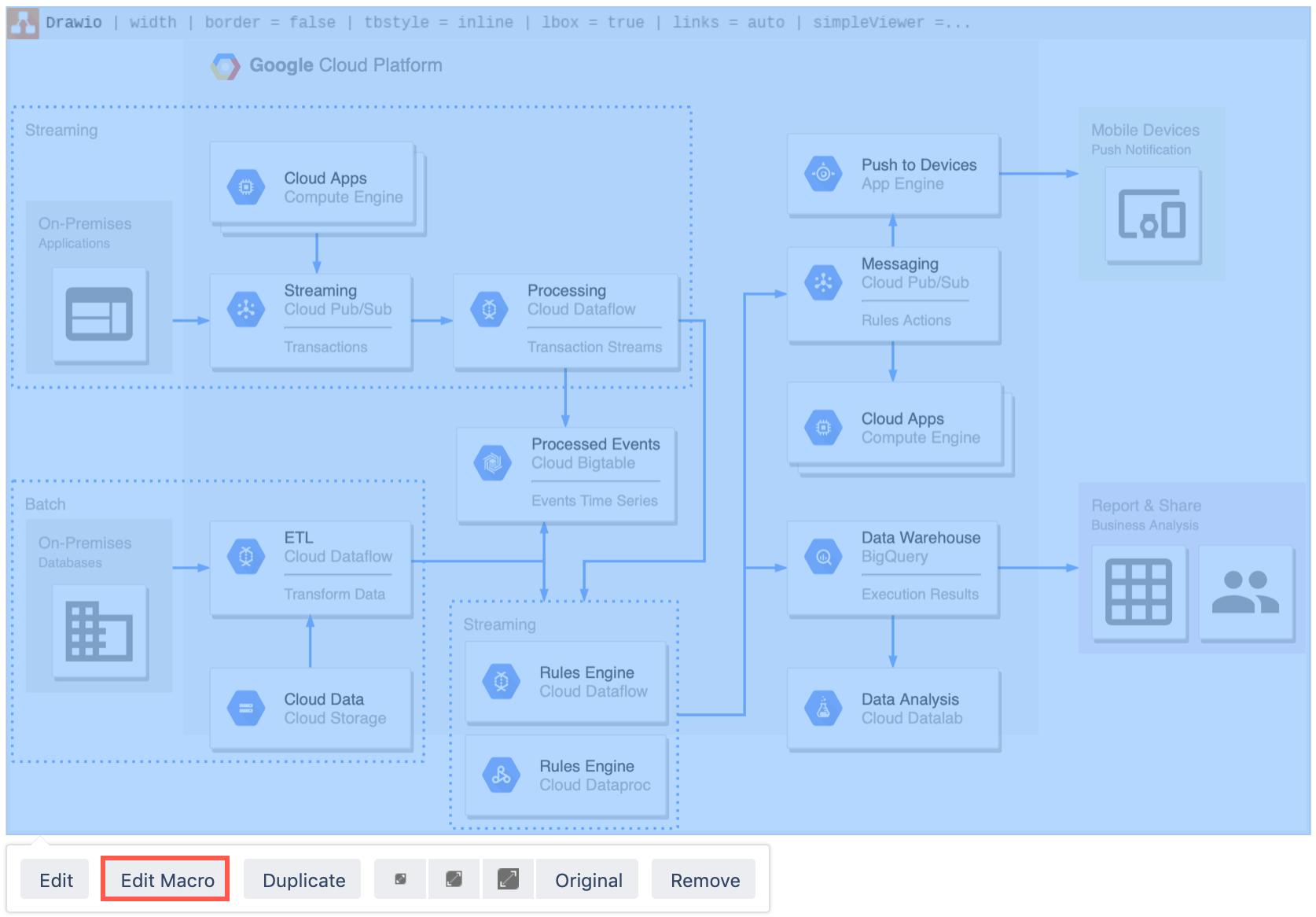Select the medium diagram size icon
Screen dimensions: 1316x917
(x=454, y=878)
